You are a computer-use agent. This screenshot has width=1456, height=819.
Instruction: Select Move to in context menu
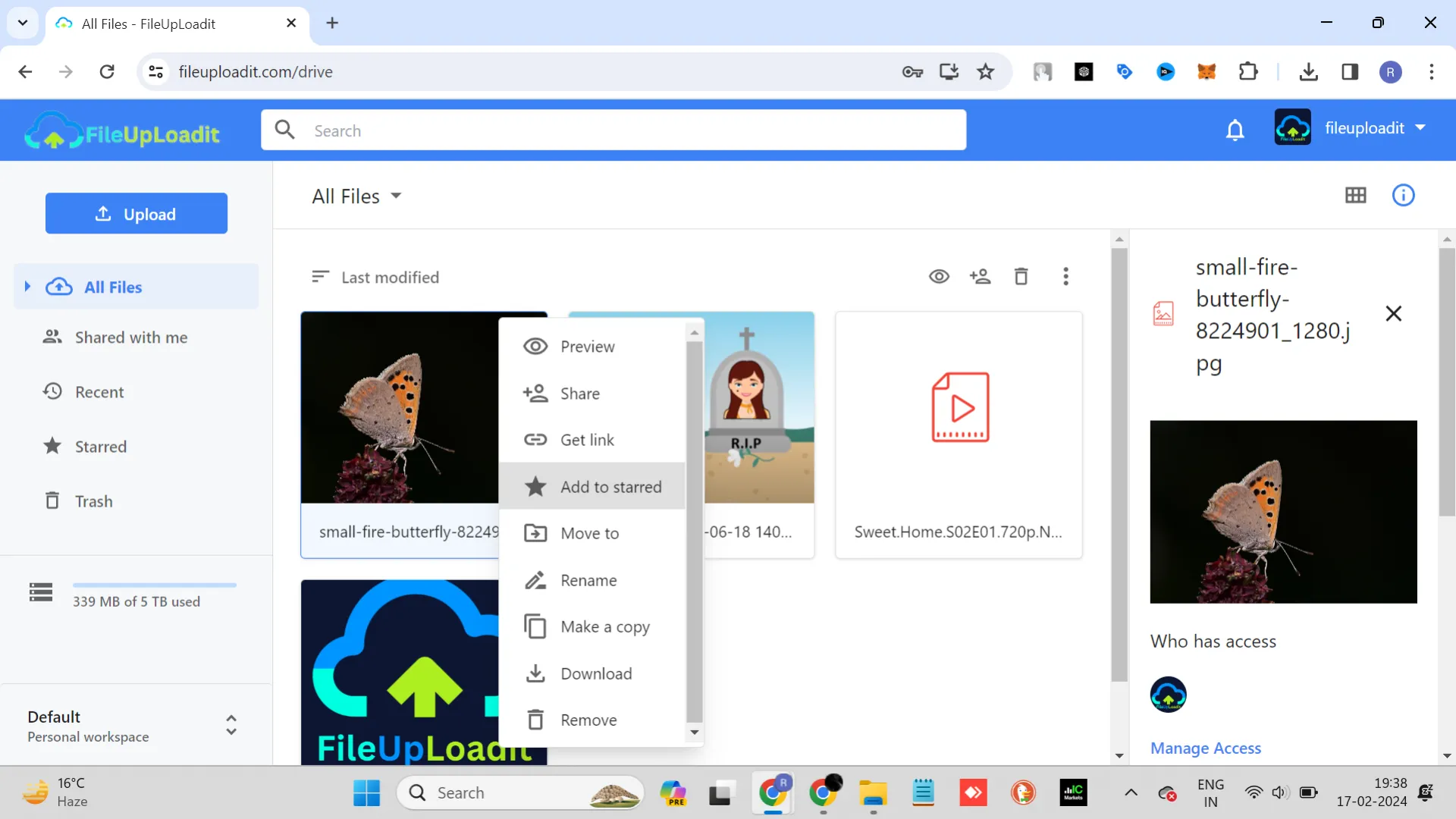pyautogui.click(x=592, y=534)
